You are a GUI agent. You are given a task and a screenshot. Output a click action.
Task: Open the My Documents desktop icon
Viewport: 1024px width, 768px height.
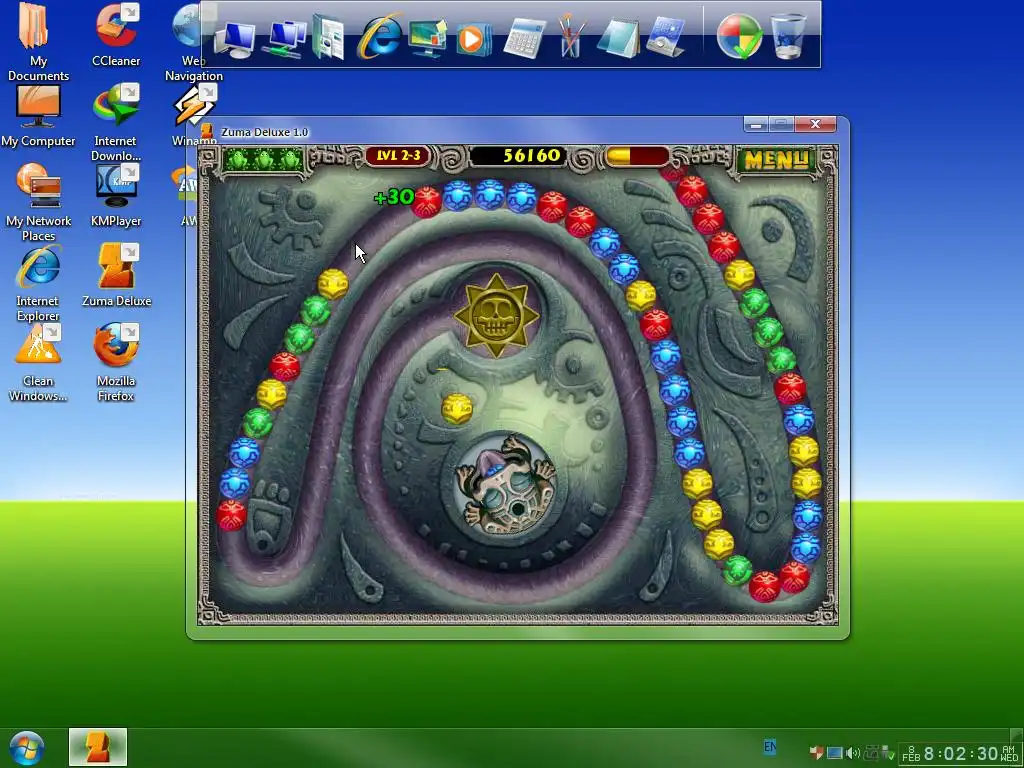click(x=38, y=42)
